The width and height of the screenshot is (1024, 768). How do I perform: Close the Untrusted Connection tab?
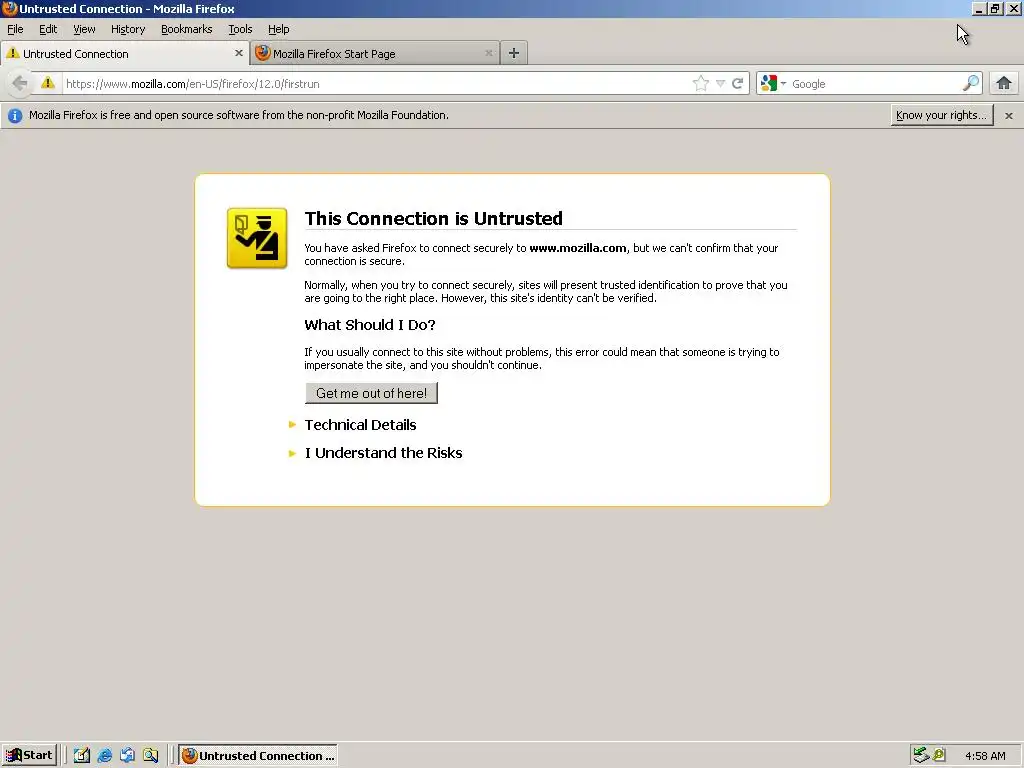click(x=238, y=53)
